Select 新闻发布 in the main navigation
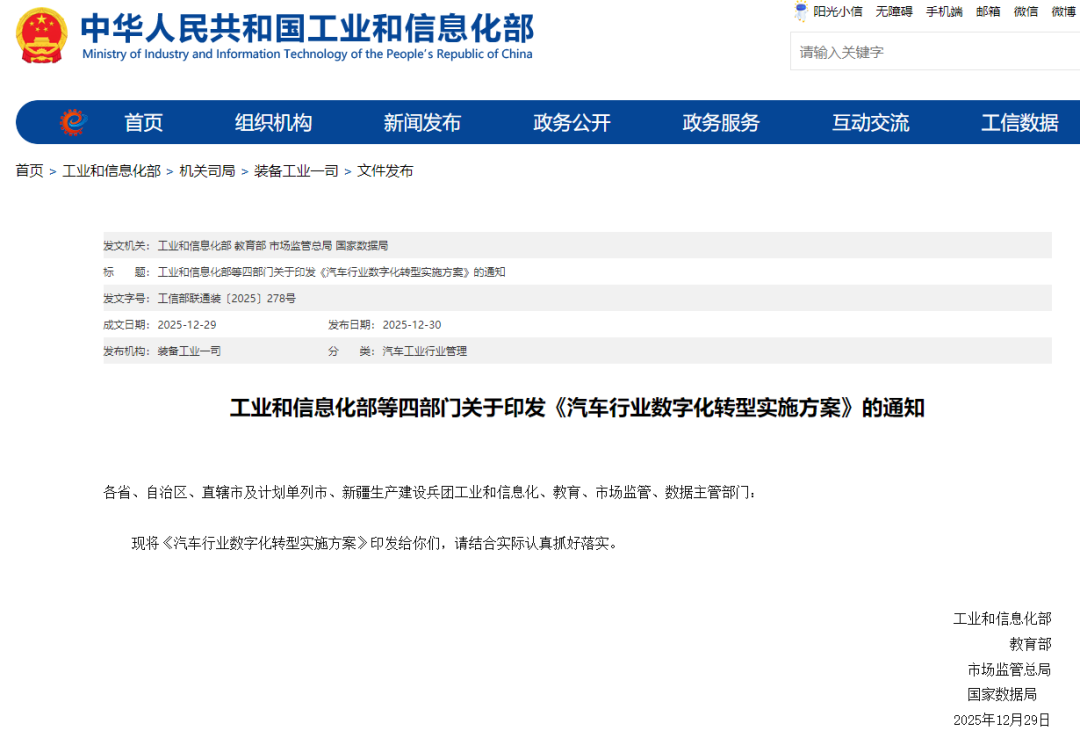The height and width of the screenshot is (731, 1080). (x=422, y=123)
